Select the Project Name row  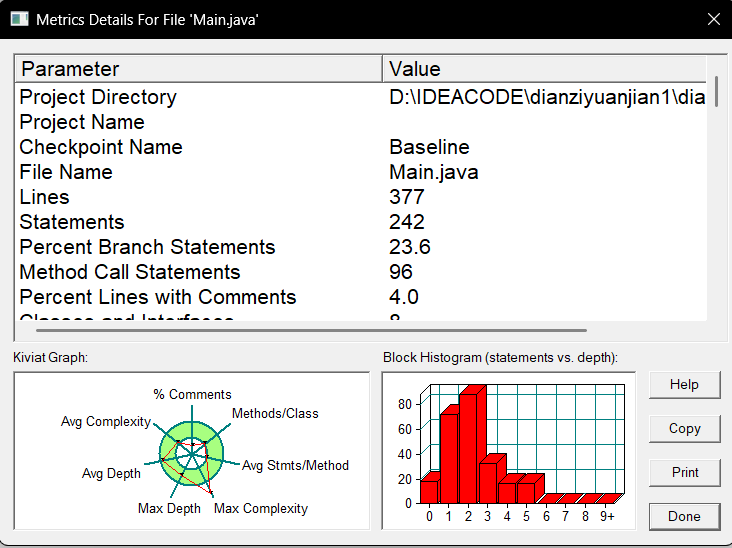(360, 122)
